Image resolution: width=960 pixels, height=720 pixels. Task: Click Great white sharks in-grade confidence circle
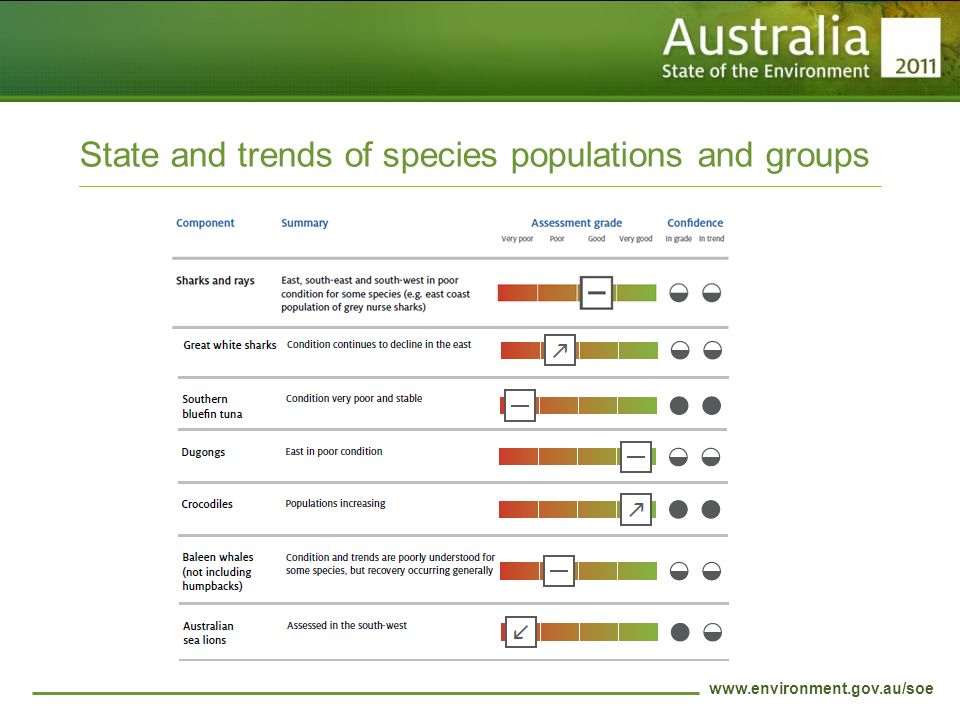click(x=680, y=350)
